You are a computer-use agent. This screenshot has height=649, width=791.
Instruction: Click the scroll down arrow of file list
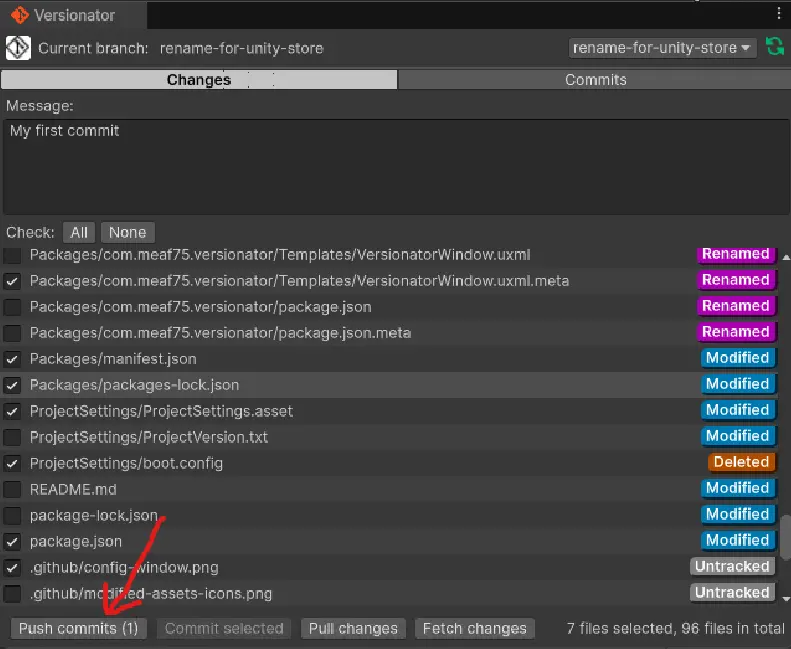point(785,598)
